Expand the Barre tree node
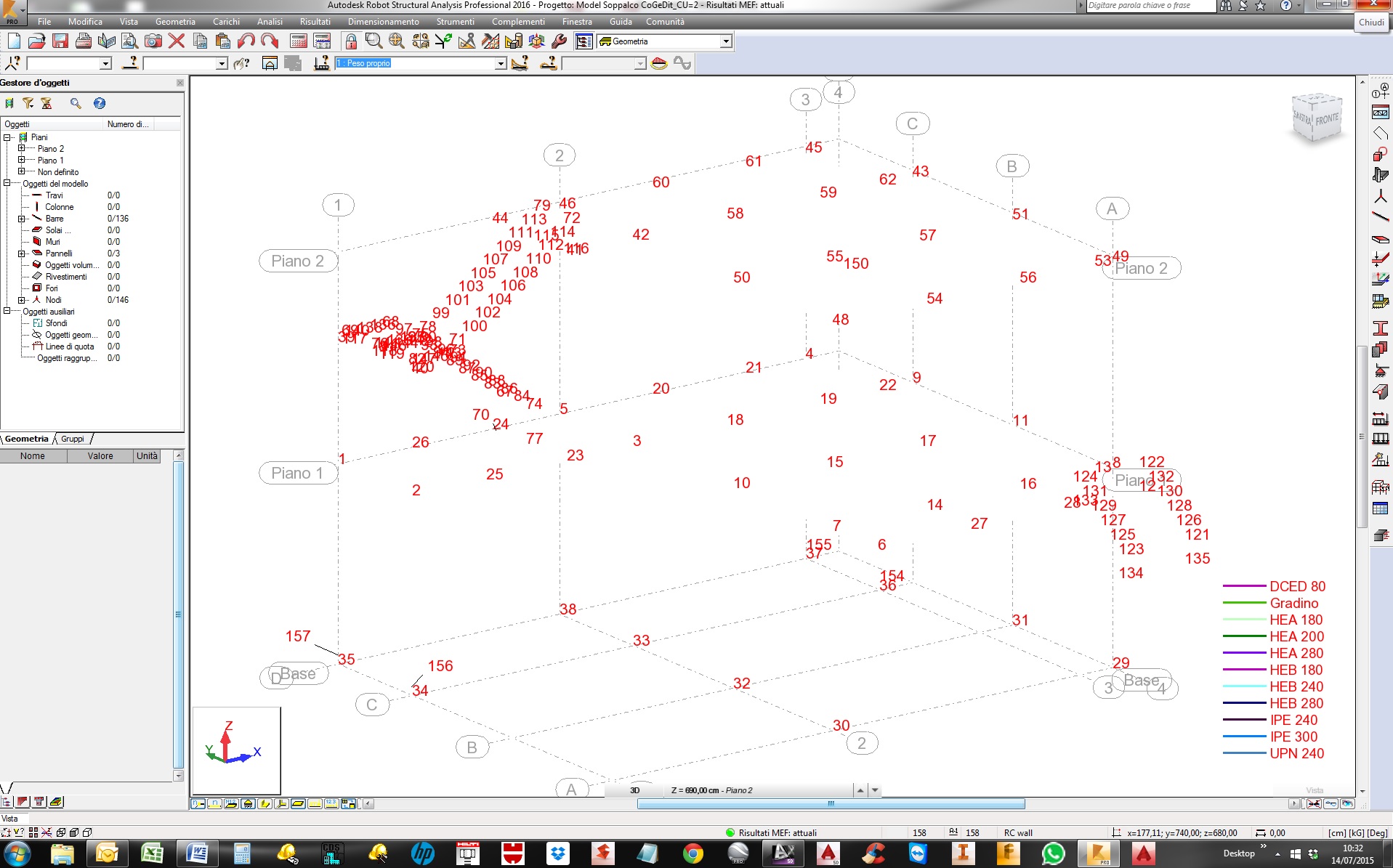 (x=21, y=218)
